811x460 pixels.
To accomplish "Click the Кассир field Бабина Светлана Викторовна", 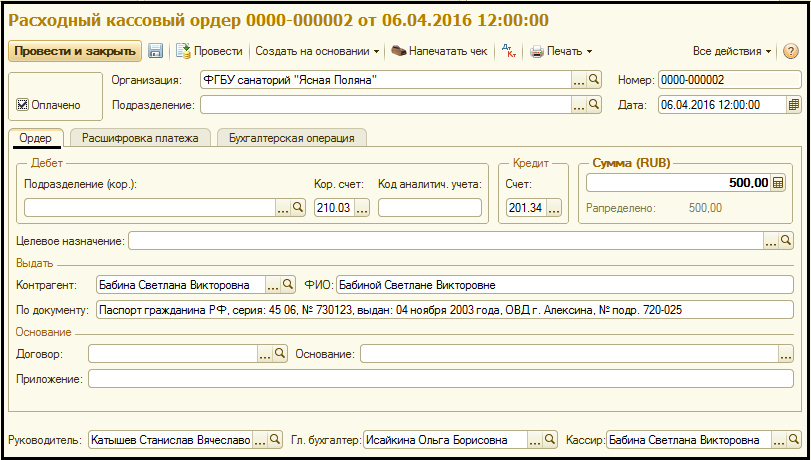I will pyautogui.click(x=689, y=440).
